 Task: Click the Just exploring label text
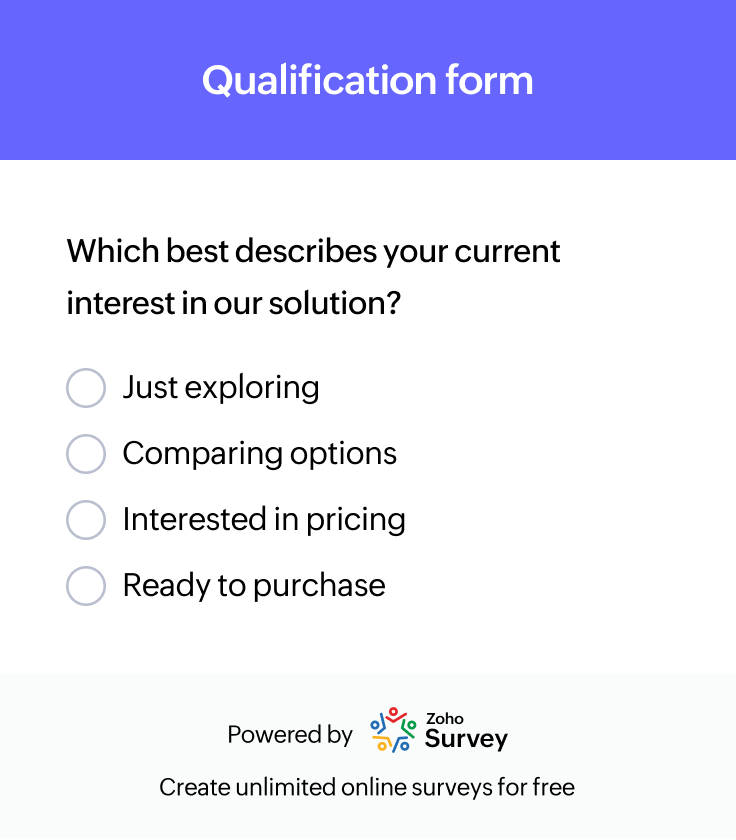coord(220,388)
